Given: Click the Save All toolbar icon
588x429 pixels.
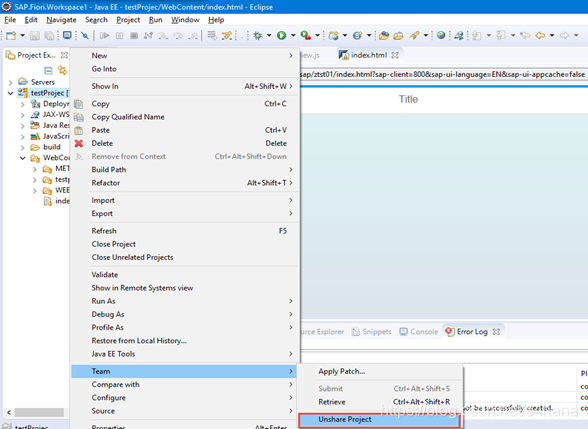Looking at the screenshot, I should 49,36.
